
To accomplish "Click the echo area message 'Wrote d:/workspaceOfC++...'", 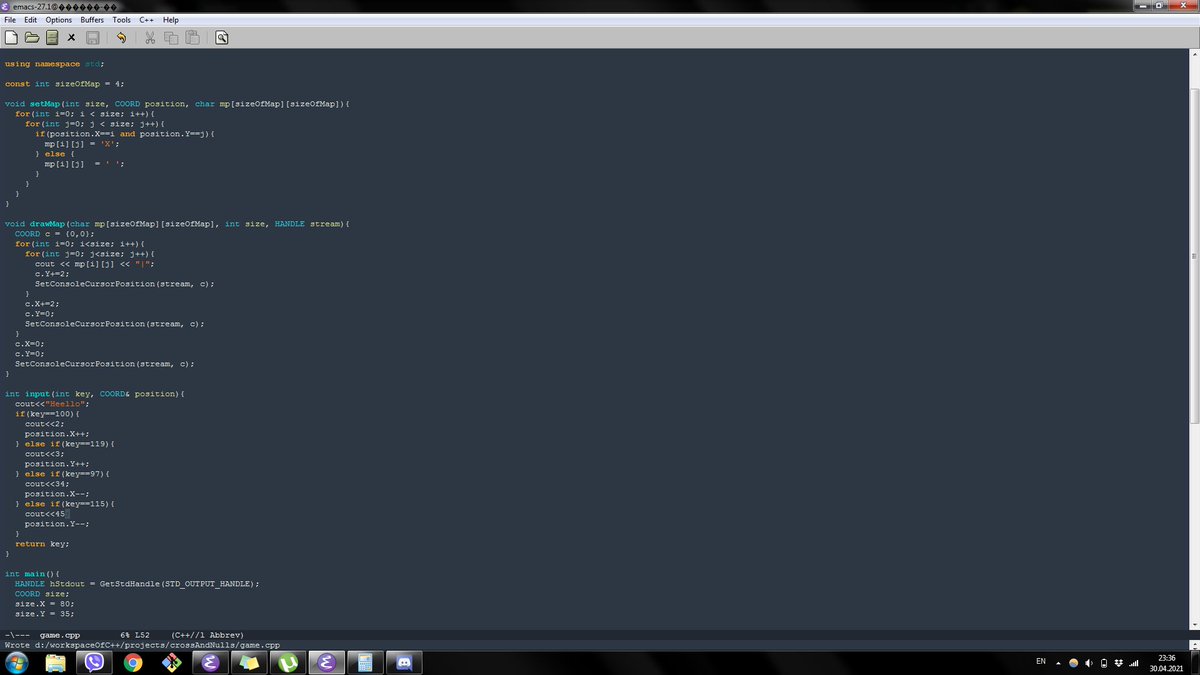I will [143, 646].
